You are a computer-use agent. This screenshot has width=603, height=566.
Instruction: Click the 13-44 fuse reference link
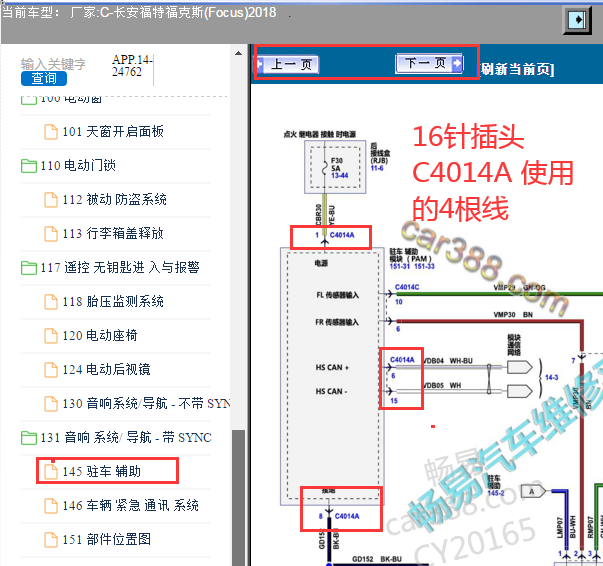coord(340,176)
